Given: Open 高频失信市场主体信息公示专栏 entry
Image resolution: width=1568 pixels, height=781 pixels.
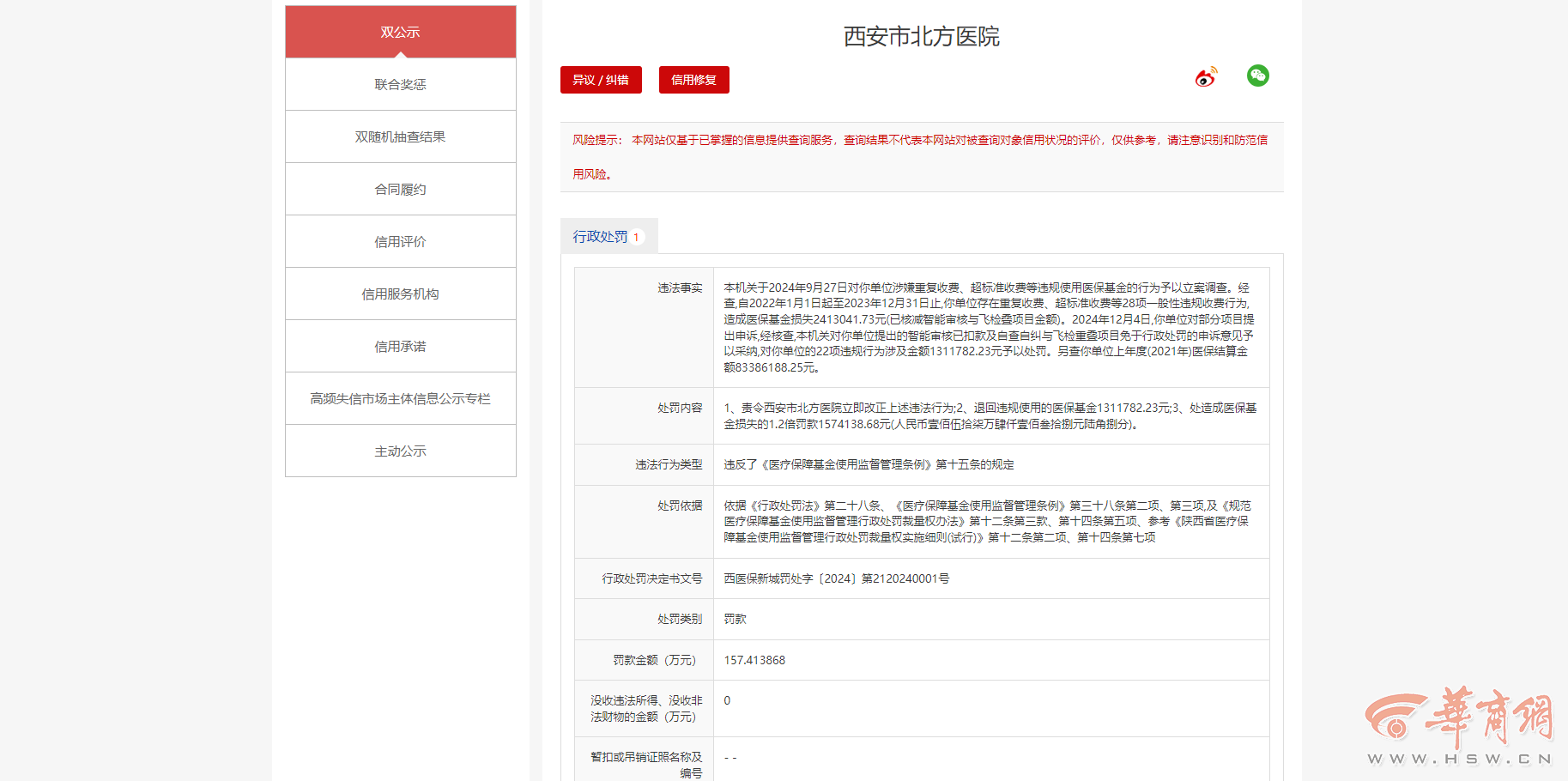Looking at the screenshot, I should [401, 398].
